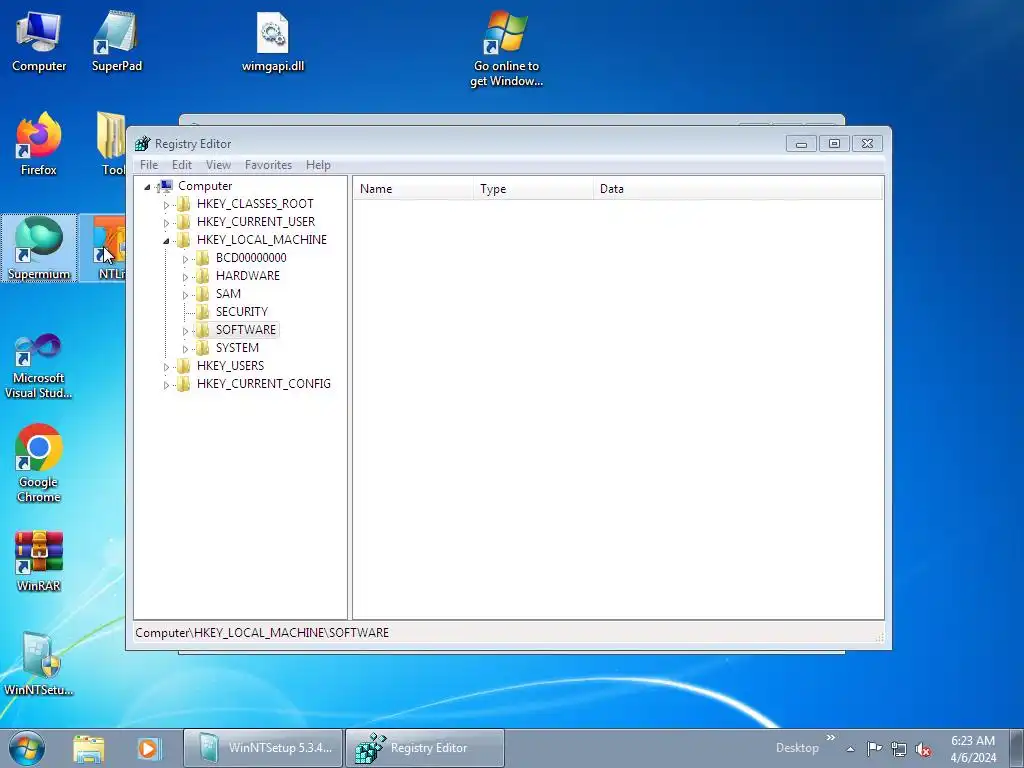The image size is (1024, 768).
Task: Click the Desktop toolbar label
Action: (797, 748)
